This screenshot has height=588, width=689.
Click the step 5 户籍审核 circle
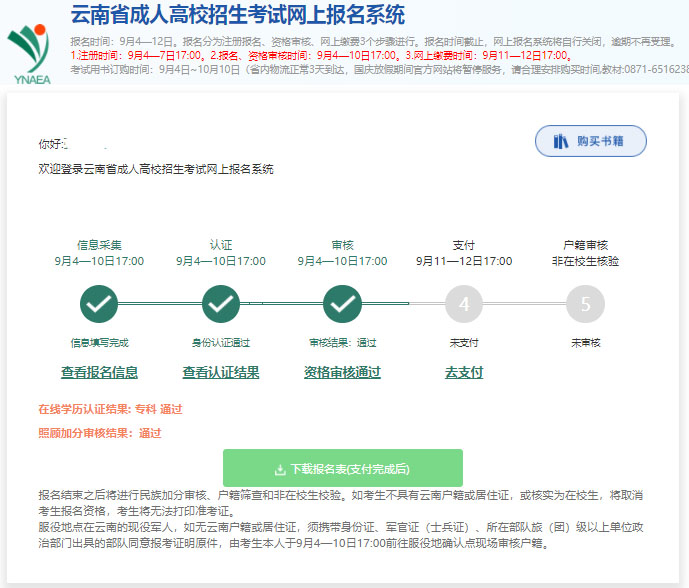click(585, 303)
